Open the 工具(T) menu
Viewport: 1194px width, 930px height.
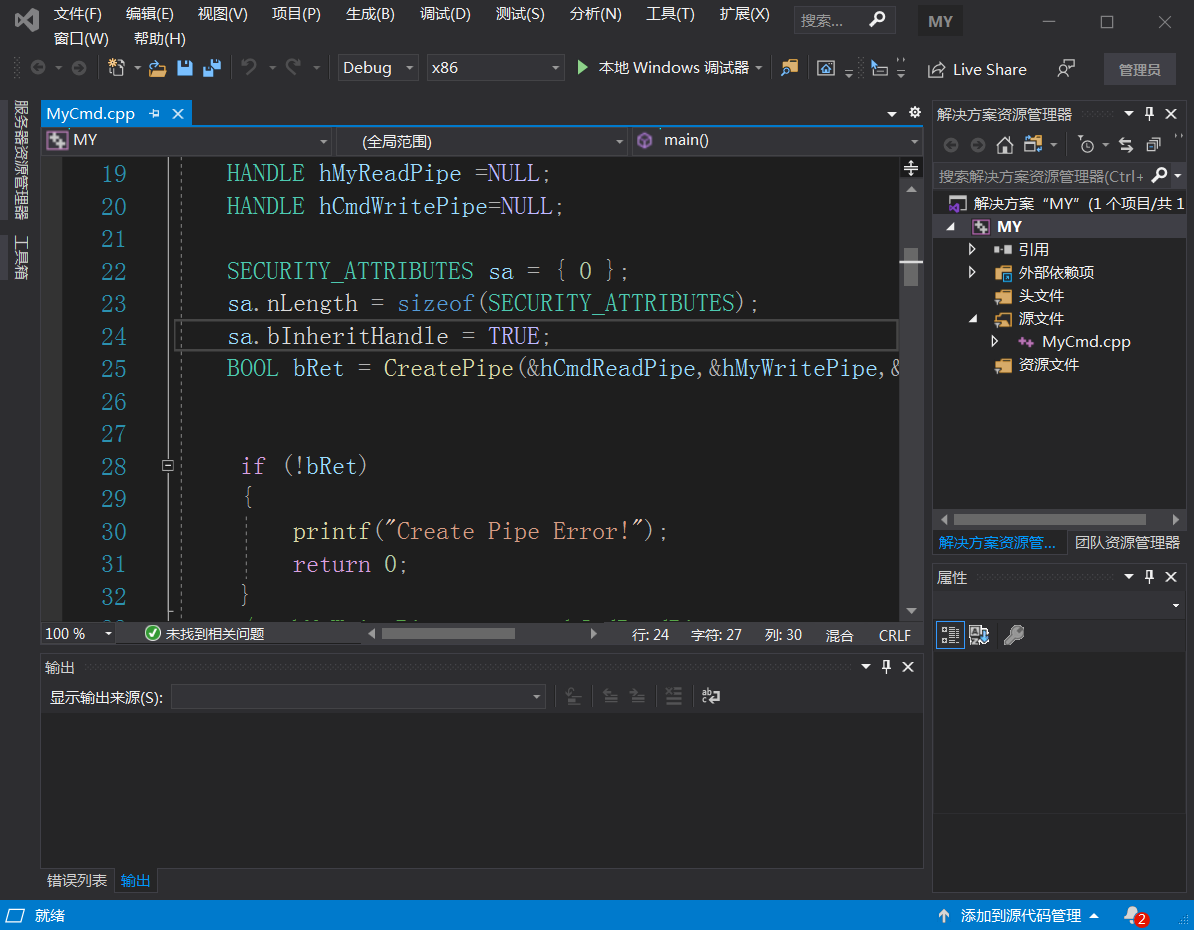point(670,14)
